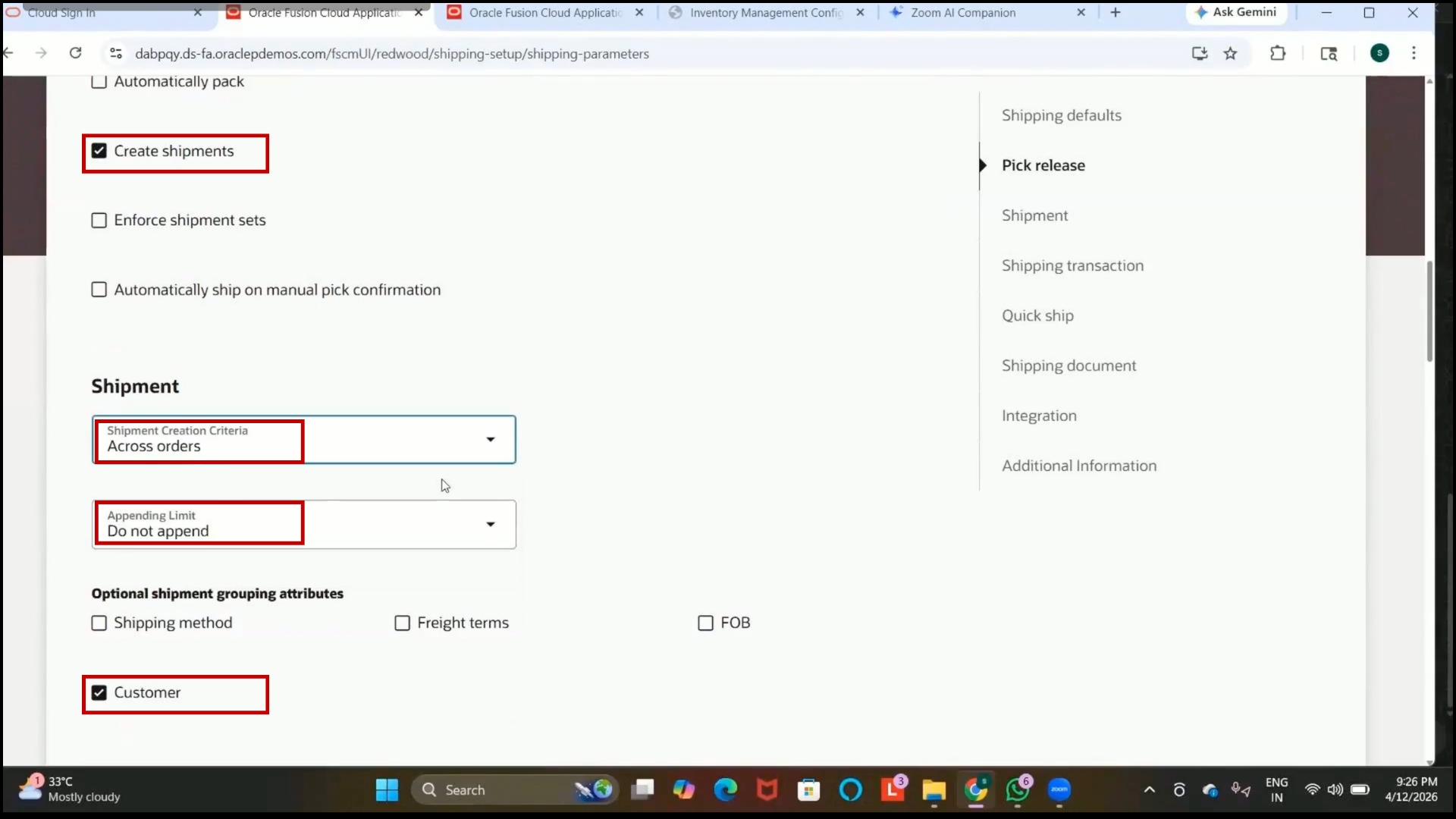
Task: Uncheck the Create shipments checkbox
Action: 99,151
